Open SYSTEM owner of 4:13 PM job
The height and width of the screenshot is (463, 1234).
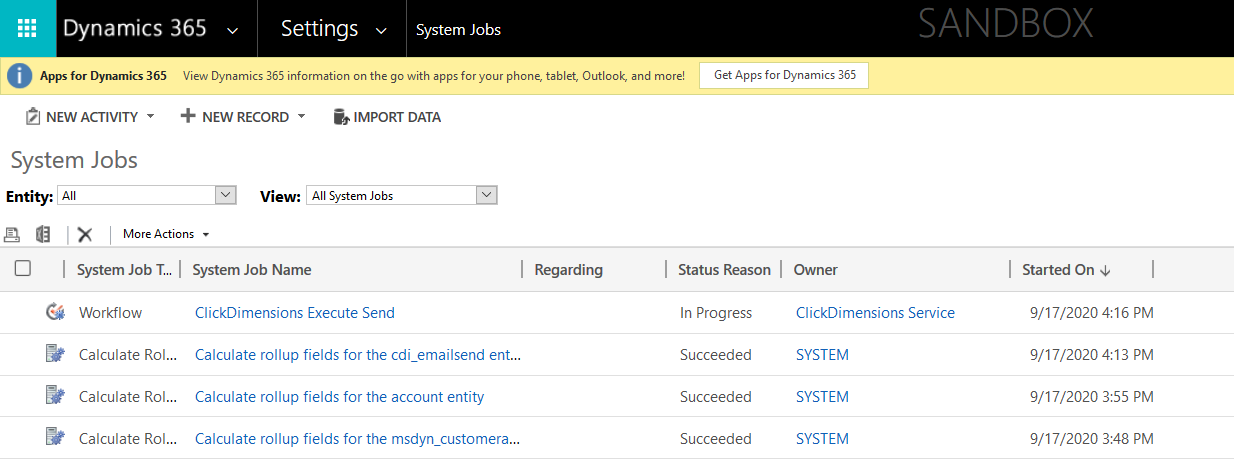click(x=822, y=355)
